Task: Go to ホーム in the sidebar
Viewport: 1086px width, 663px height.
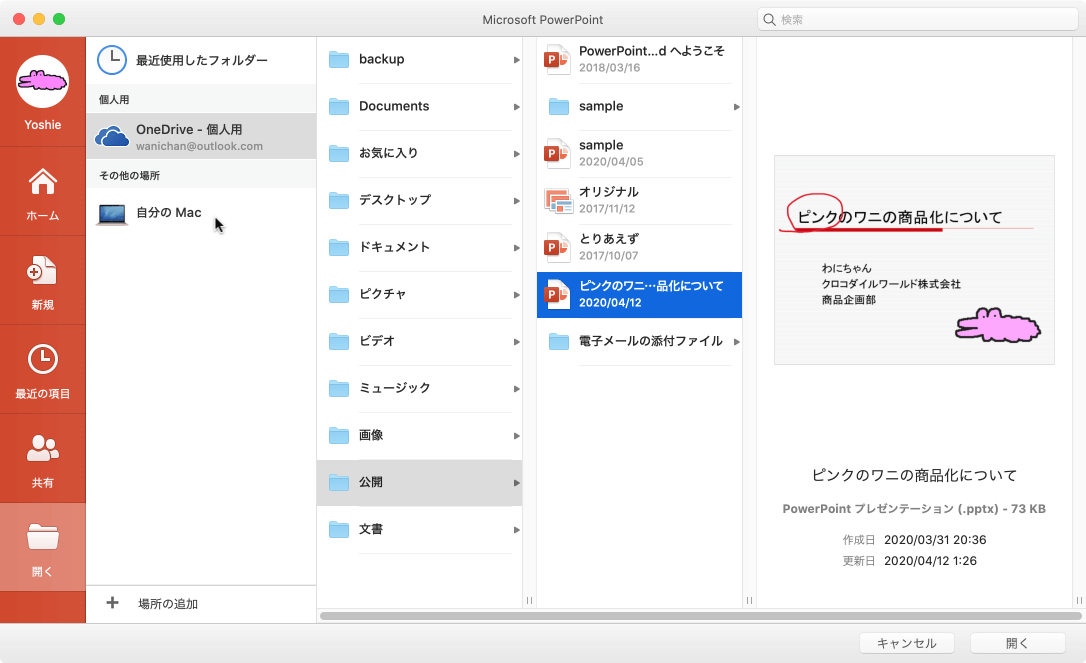Action: [x=42, y=194]
